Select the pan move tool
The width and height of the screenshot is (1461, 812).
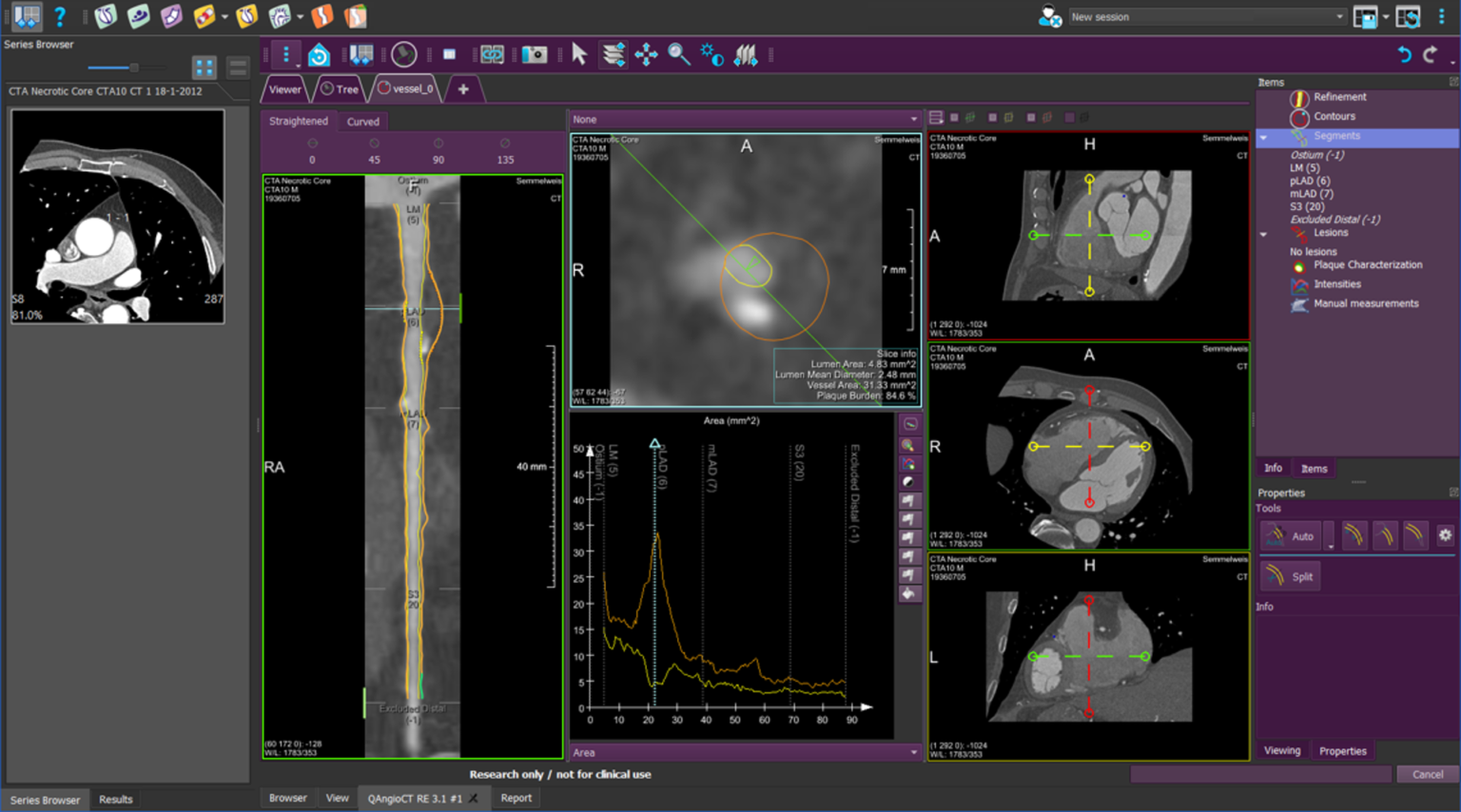[646, 55]
